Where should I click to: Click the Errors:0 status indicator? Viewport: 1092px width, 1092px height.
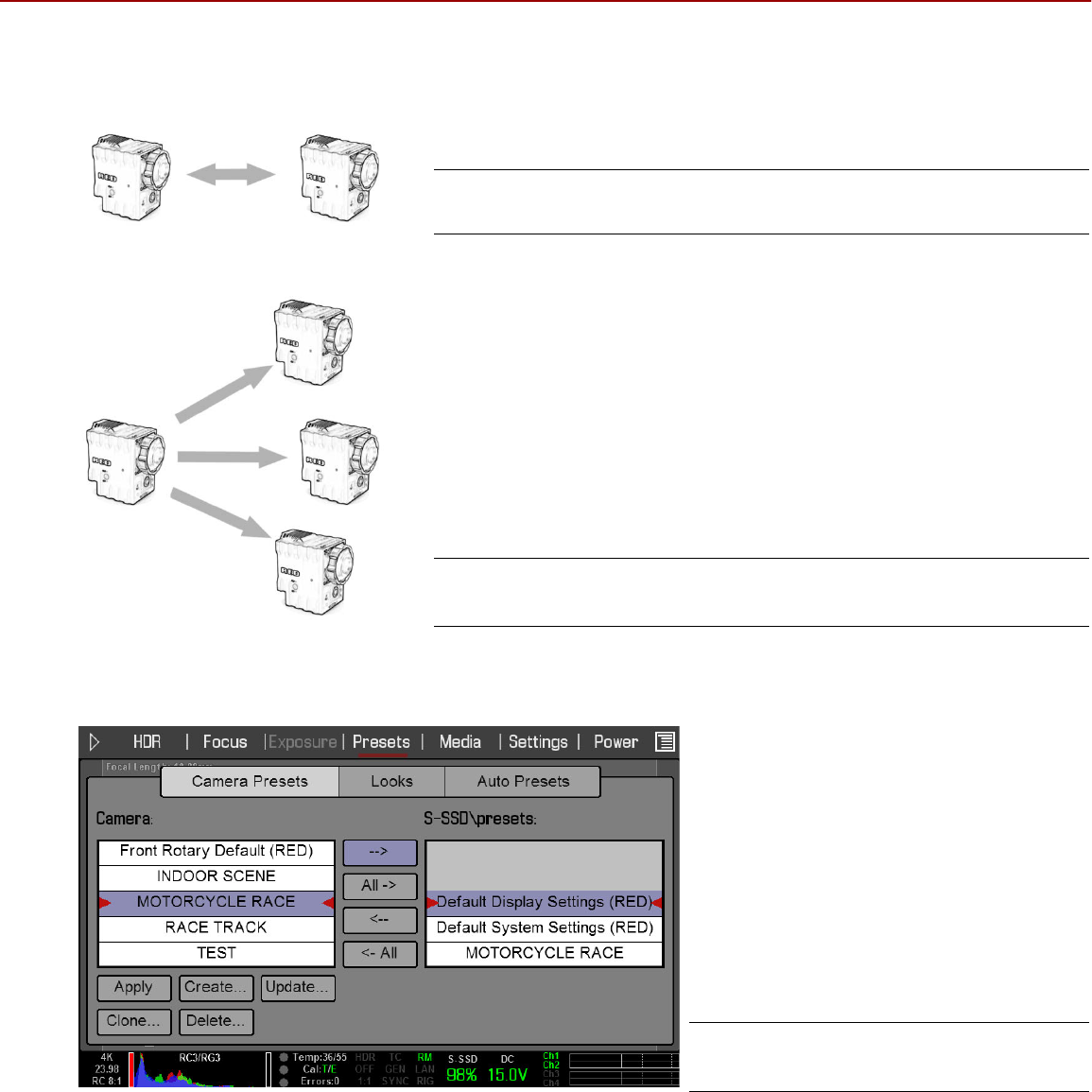click(x=320, y=1081)
